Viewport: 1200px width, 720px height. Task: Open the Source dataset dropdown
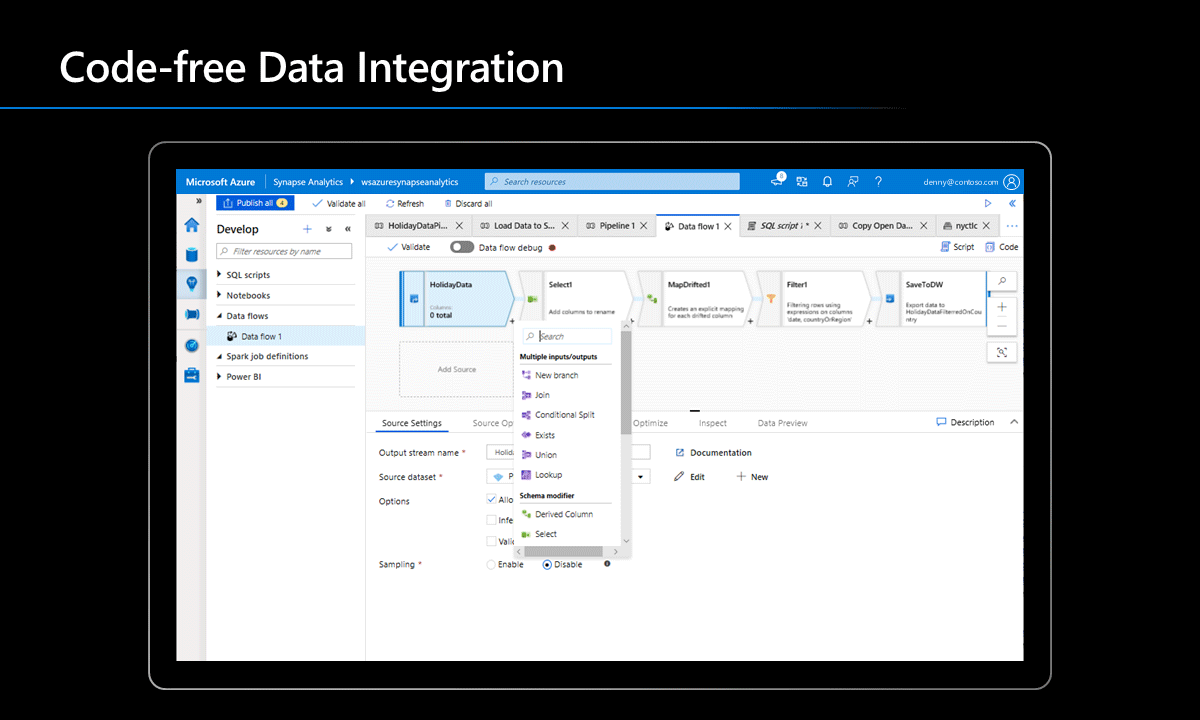coord(638,476)
